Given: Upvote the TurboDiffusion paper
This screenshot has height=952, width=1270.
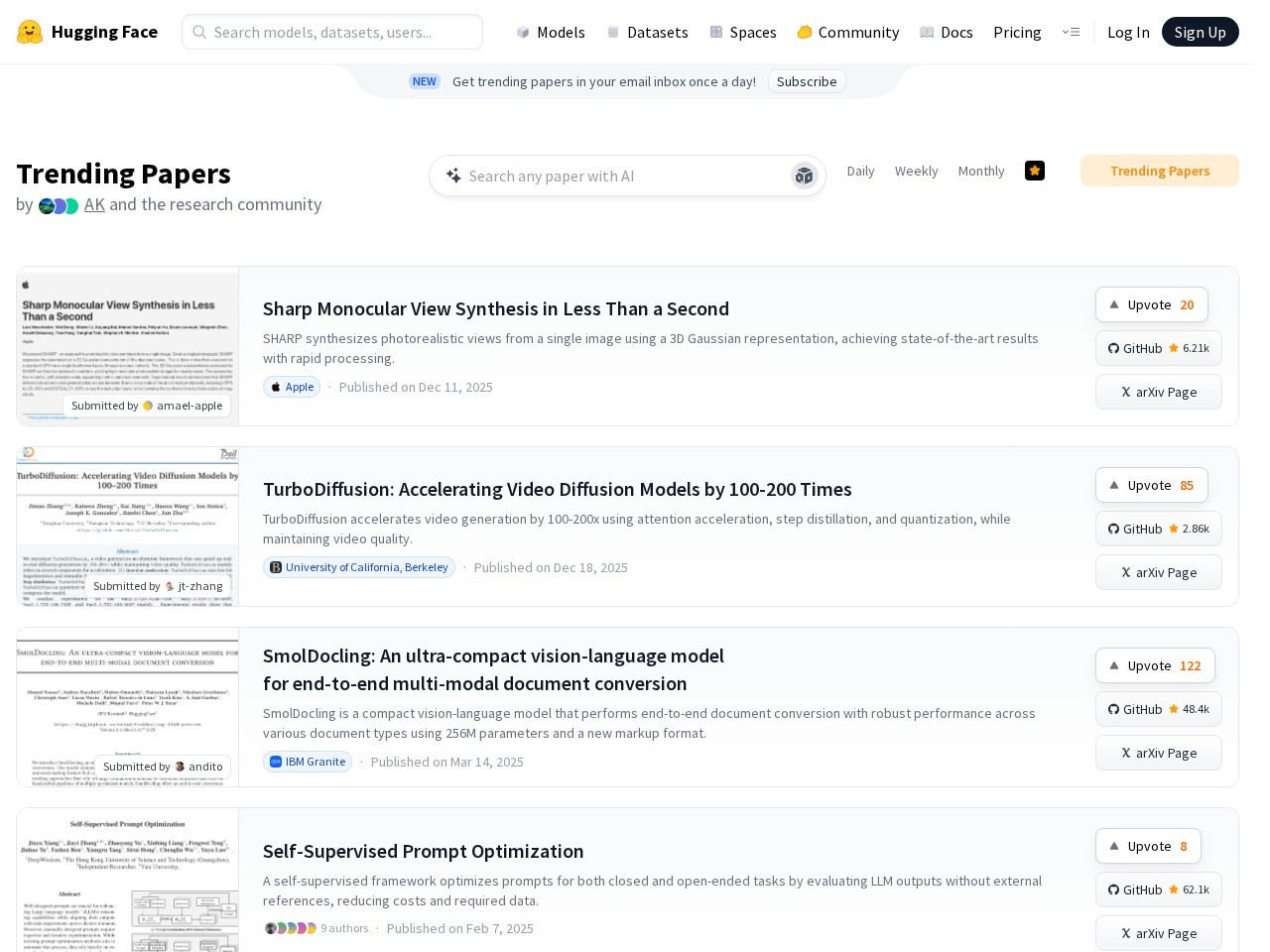Looking at the screenshot, I should point(1151,486).
